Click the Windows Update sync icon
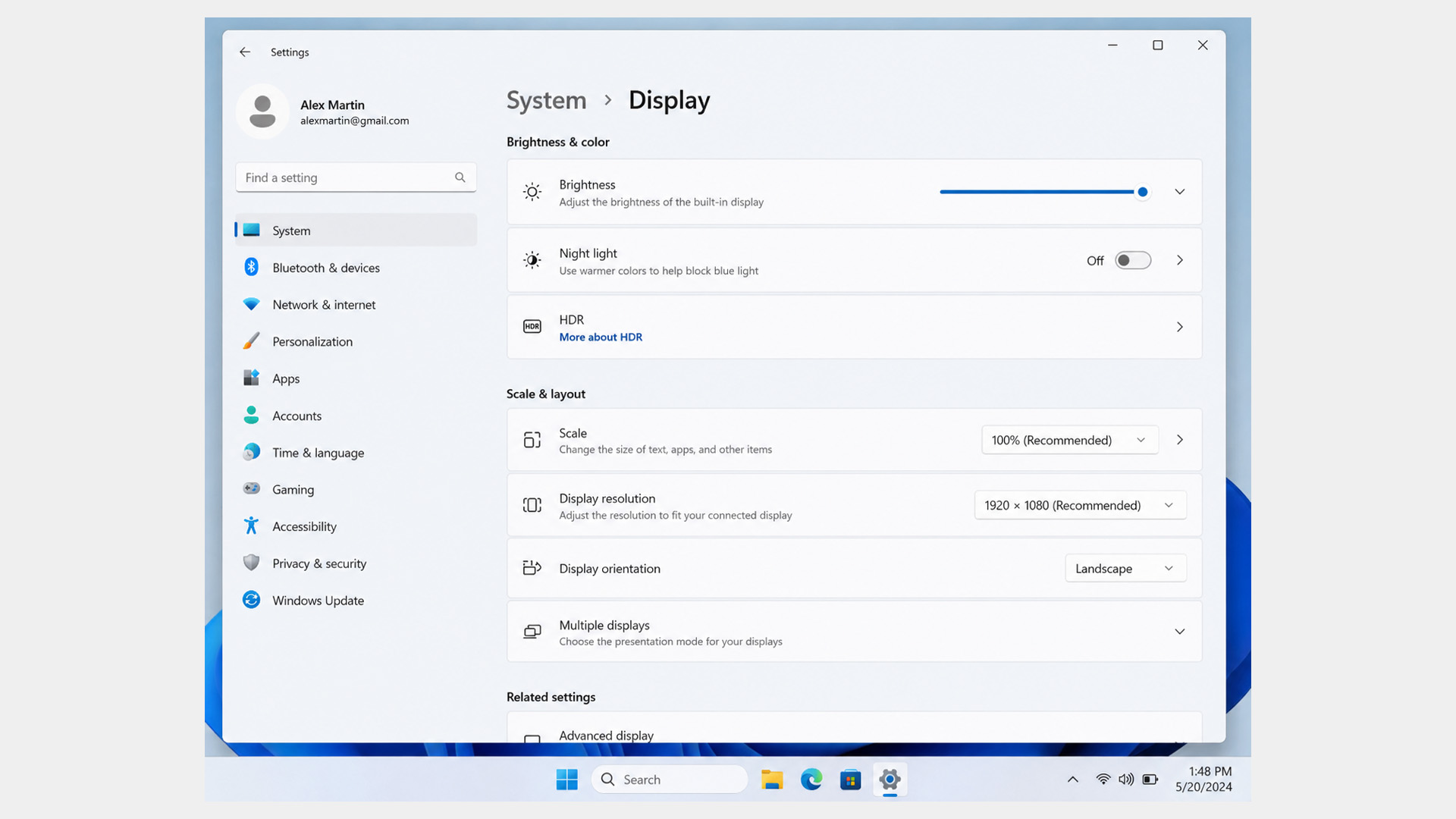This screenshot has height=819, width=1456. tap(252, 600)
